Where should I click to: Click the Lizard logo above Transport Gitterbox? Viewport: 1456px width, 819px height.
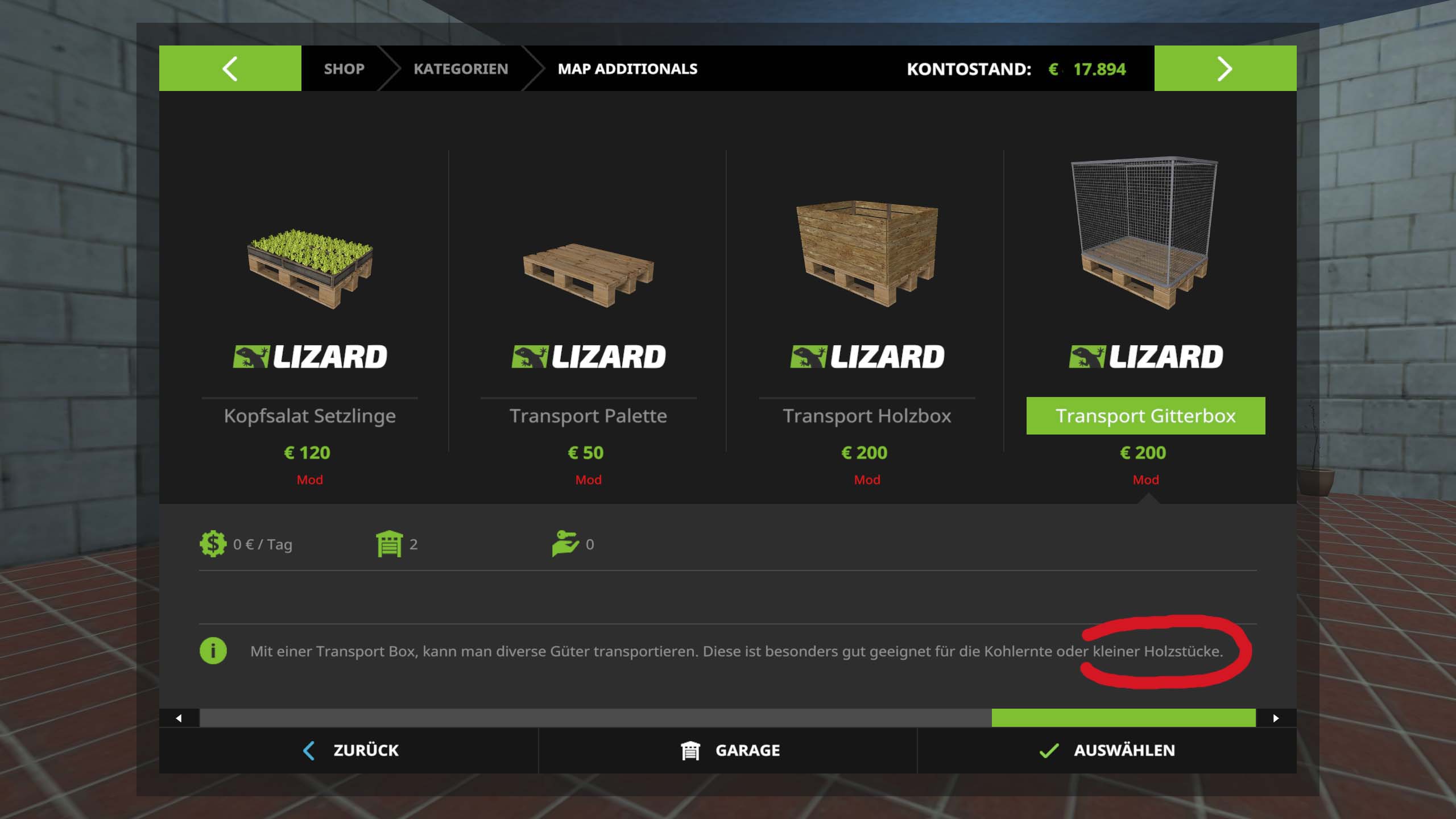pyautogui.click(x=1146, y=357)
